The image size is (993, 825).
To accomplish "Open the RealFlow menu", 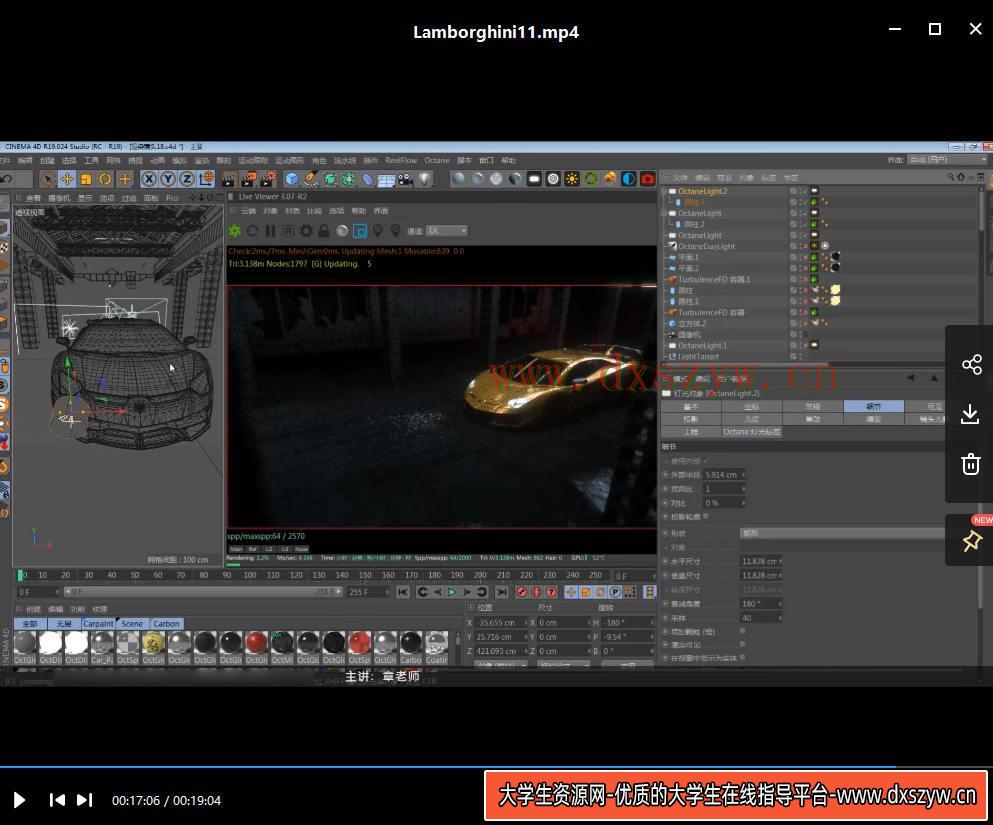I will (401, 161).
